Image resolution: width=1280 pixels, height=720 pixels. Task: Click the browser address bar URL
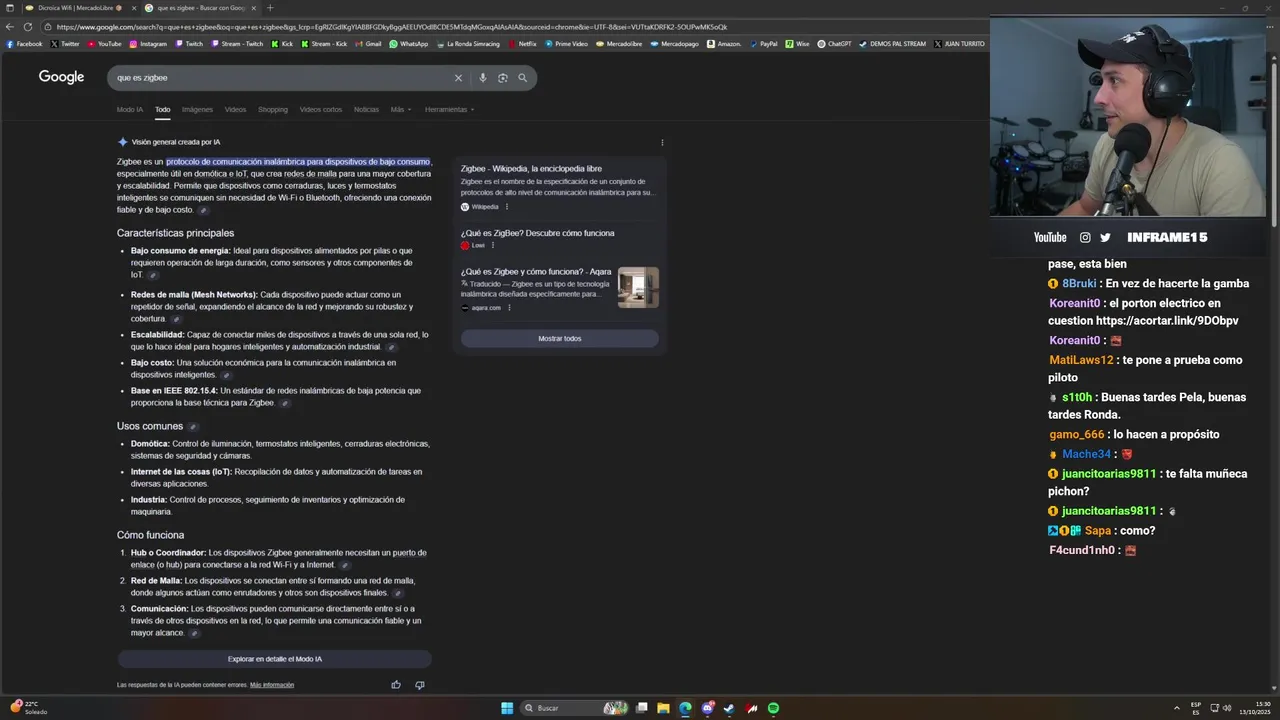[392, 27]
